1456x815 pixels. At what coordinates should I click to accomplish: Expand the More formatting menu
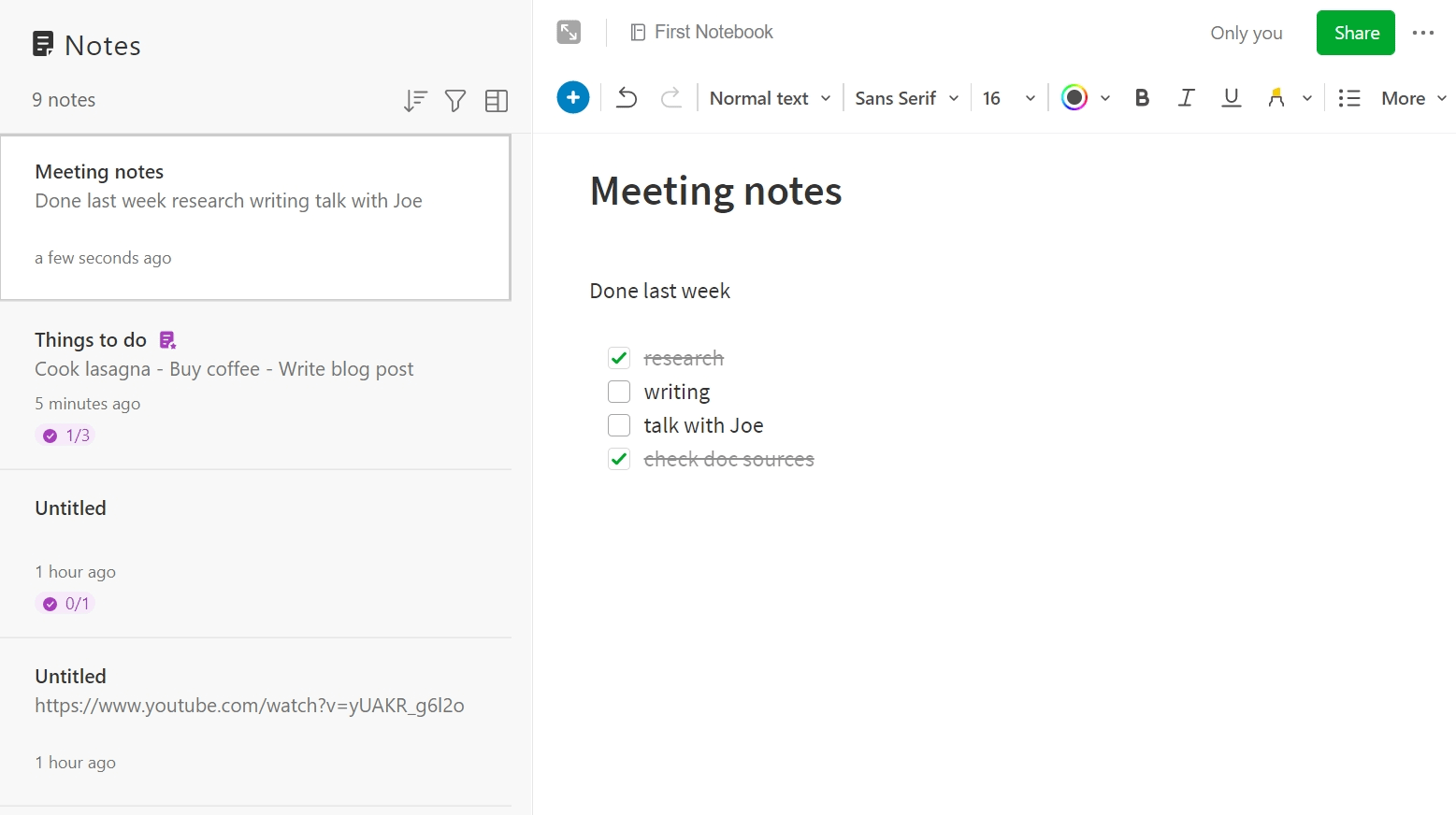point(1411,97)
